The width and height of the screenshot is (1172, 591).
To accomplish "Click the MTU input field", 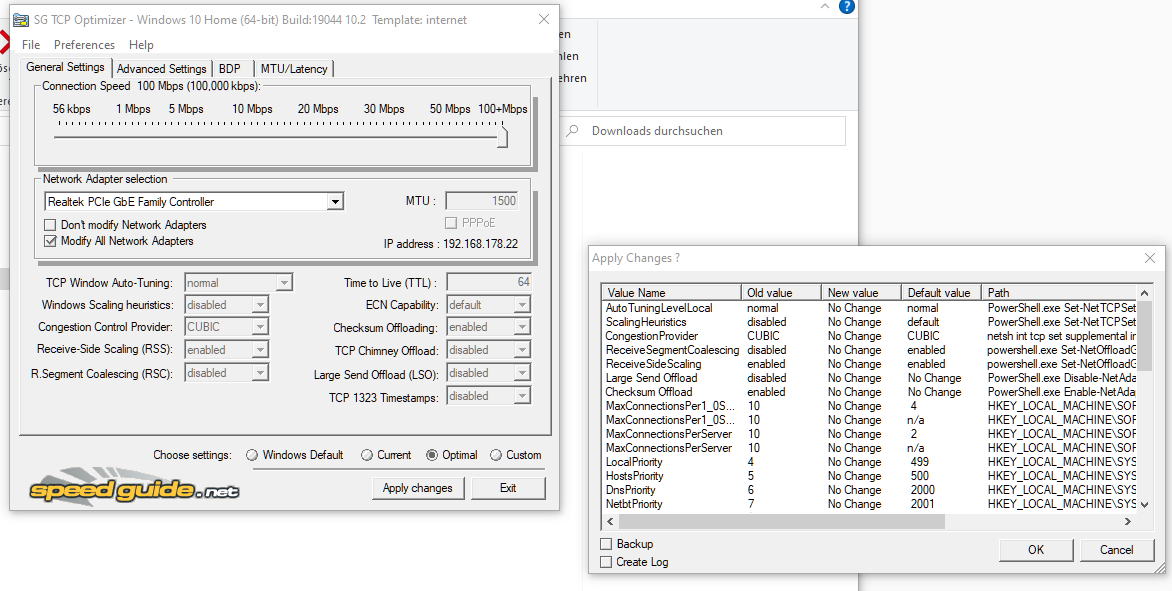I will point(482,200).
